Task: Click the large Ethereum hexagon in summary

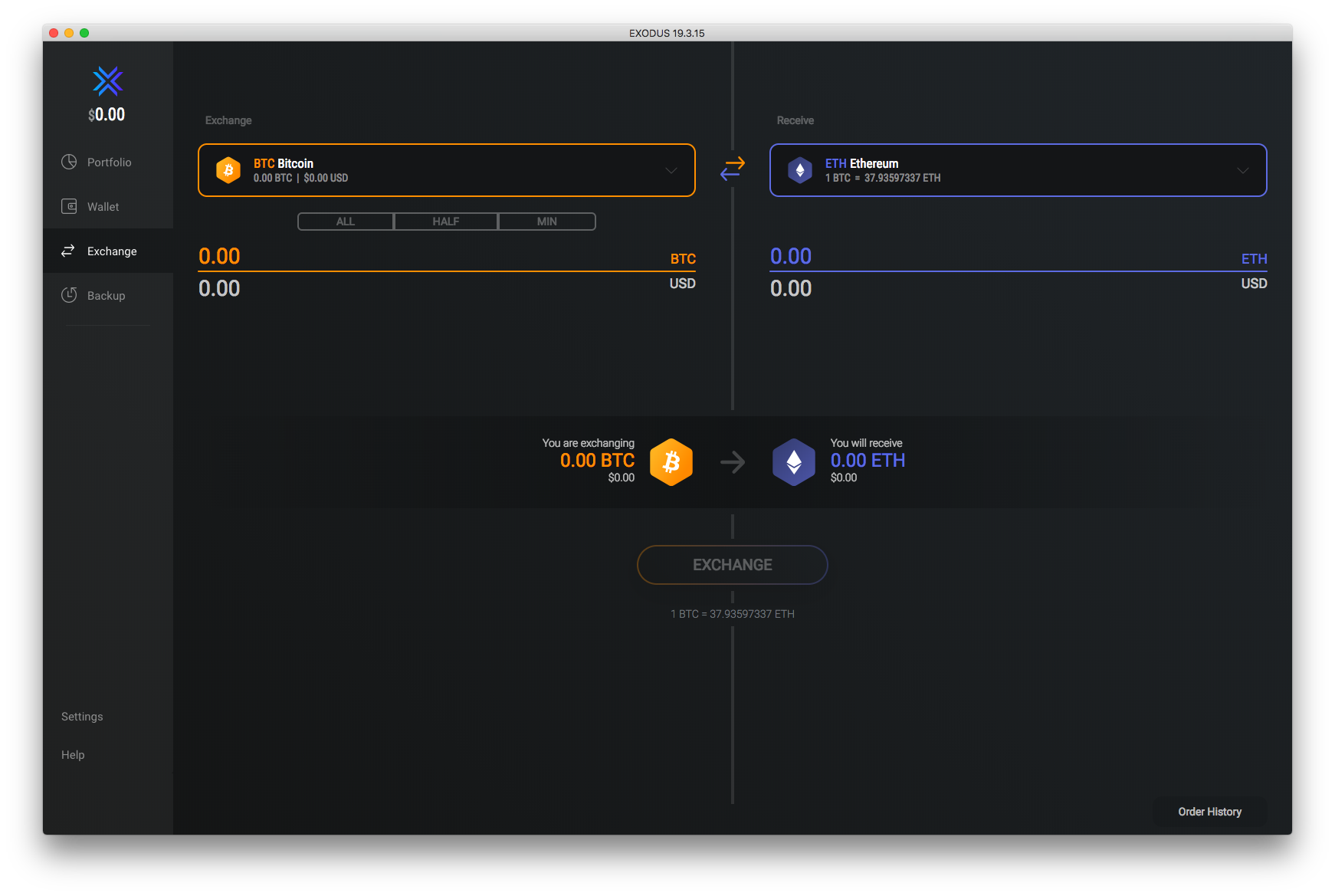Action: (794, 462)
